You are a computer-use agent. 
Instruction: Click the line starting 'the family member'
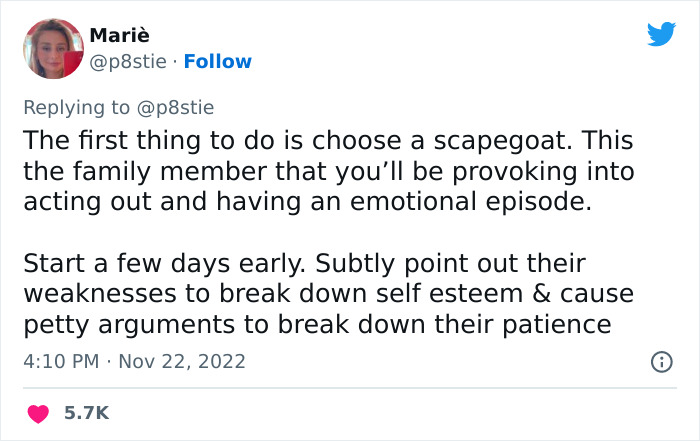(x=328, y=170)
